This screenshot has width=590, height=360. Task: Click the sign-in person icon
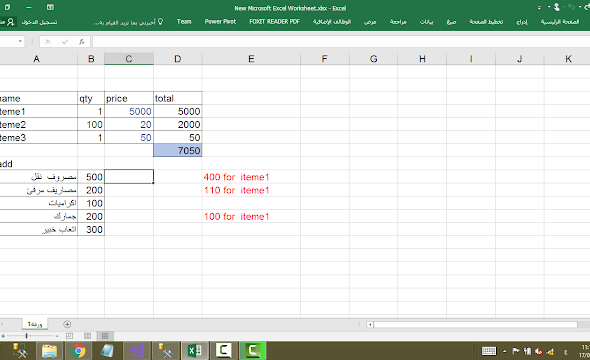point(11,22)
